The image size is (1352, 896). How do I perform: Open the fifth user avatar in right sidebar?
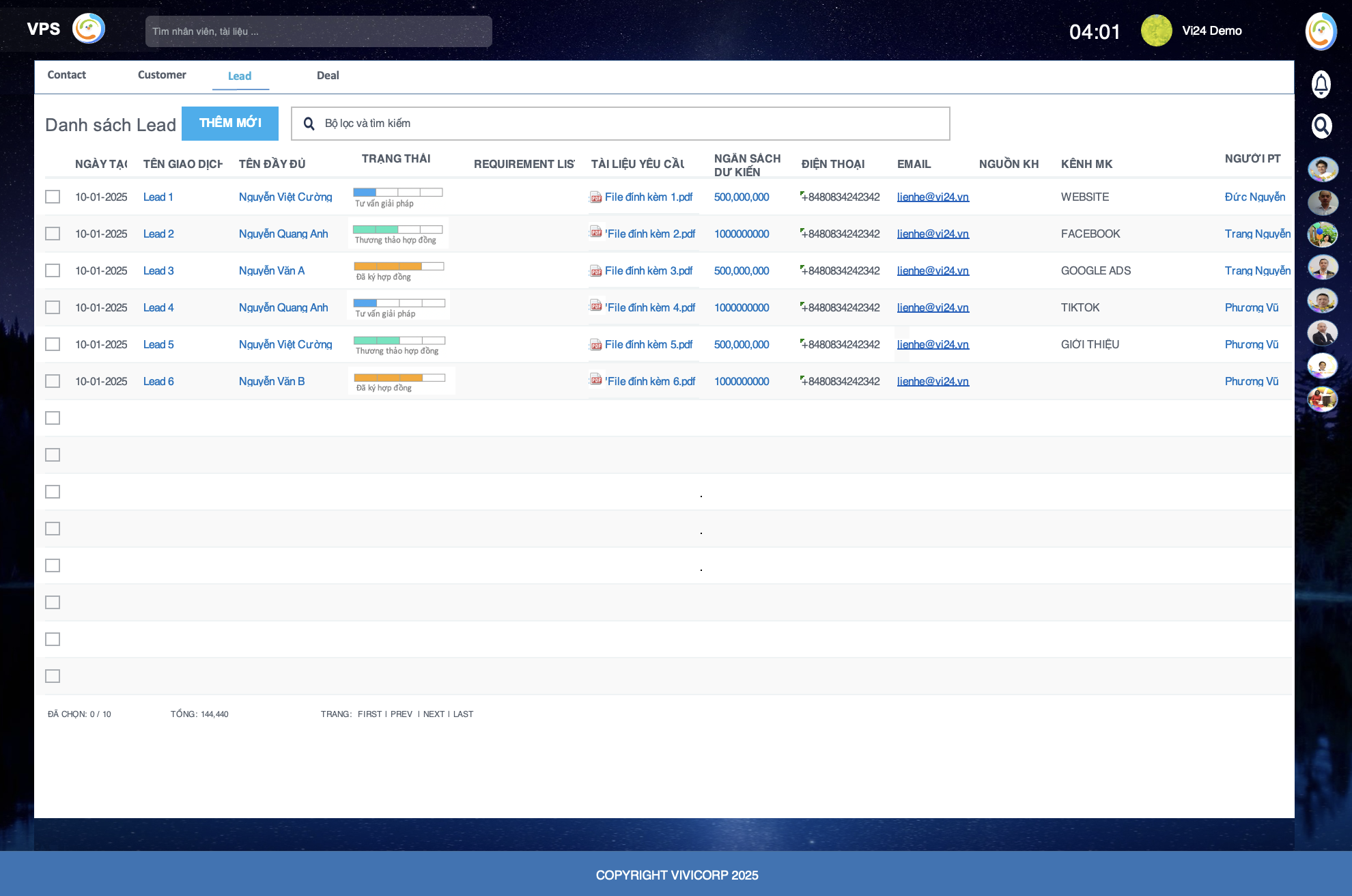[x=1323, y=300]
